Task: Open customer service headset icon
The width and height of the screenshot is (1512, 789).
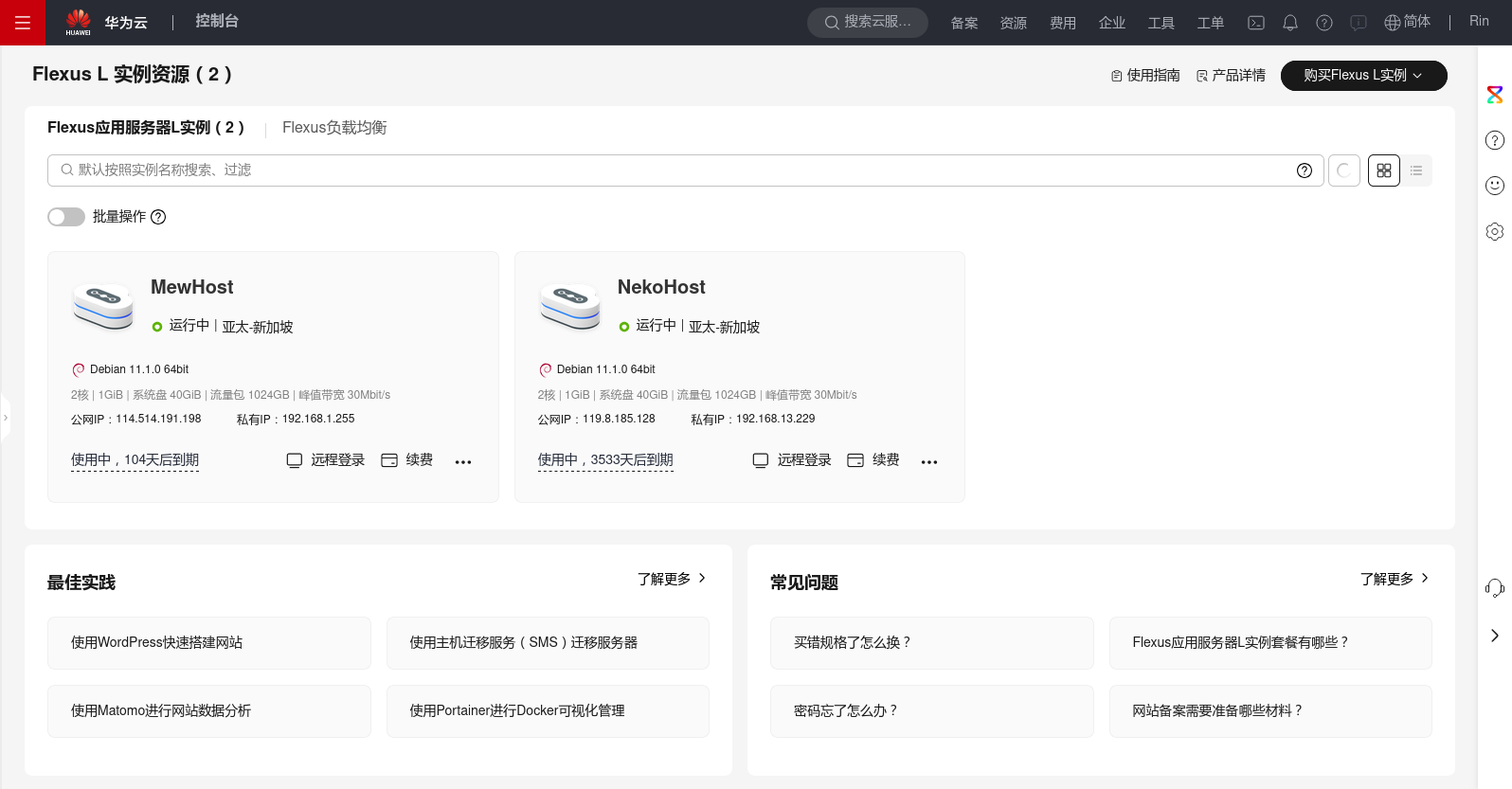Action: tap(1495, 588)
